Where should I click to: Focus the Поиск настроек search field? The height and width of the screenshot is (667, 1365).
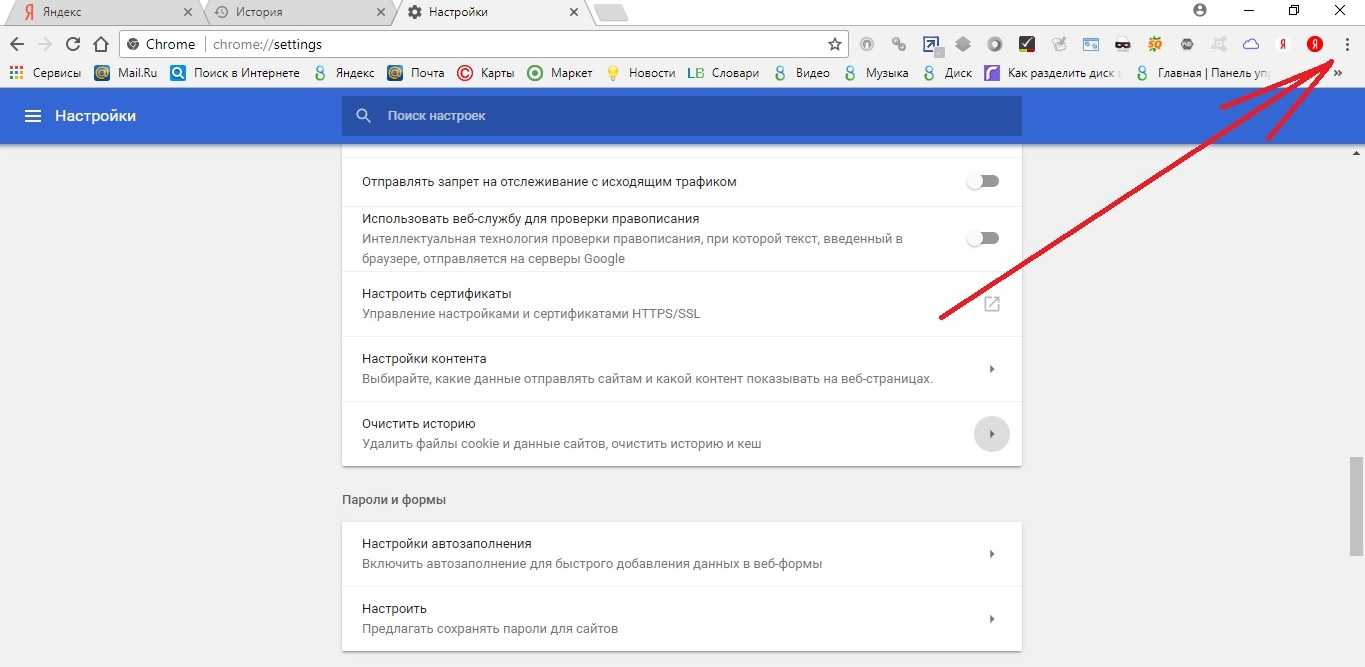[682, 116]
